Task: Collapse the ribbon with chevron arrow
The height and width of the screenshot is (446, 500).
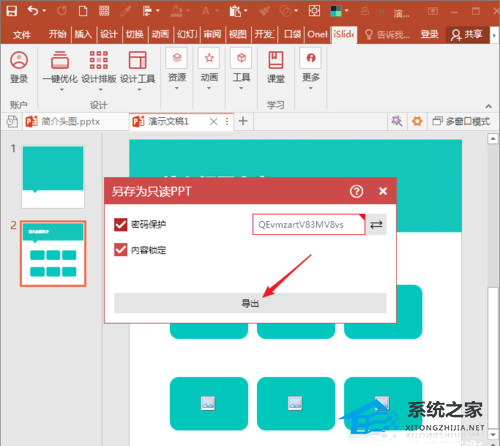Action: [488, 106]
